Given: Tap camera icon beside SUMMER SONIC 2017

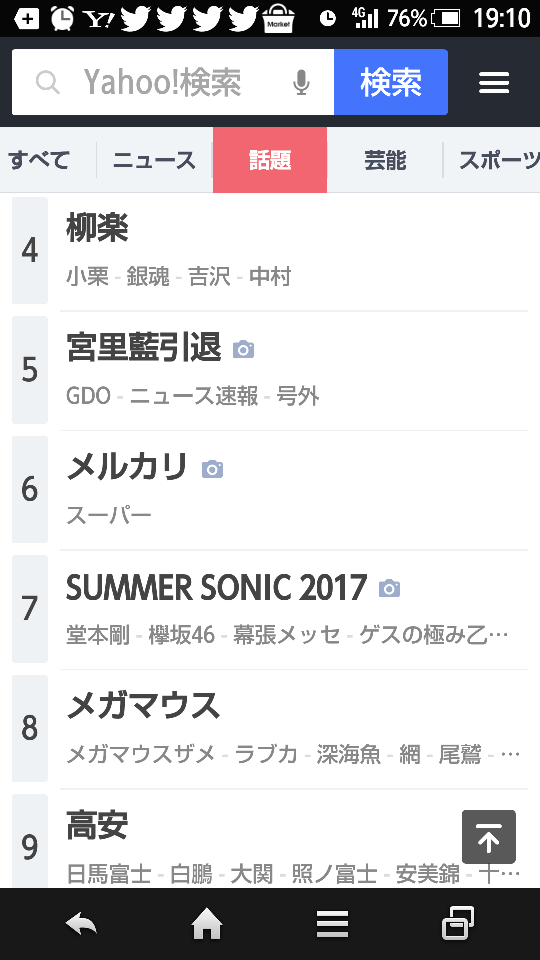Looking at the screenshot, I should click(389, 588).
